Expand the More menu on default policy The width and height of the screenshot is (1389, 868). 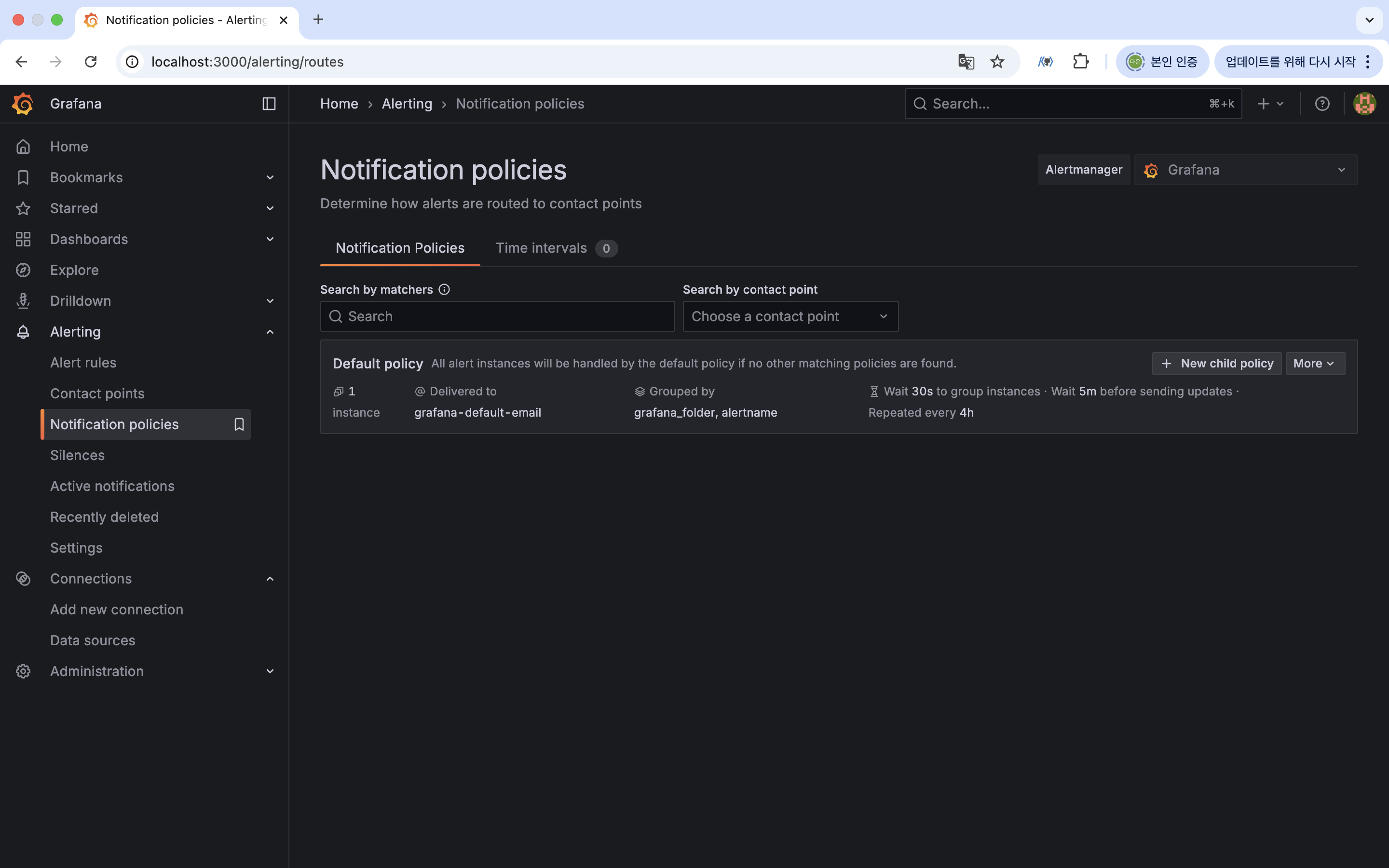pos(1314,364)
